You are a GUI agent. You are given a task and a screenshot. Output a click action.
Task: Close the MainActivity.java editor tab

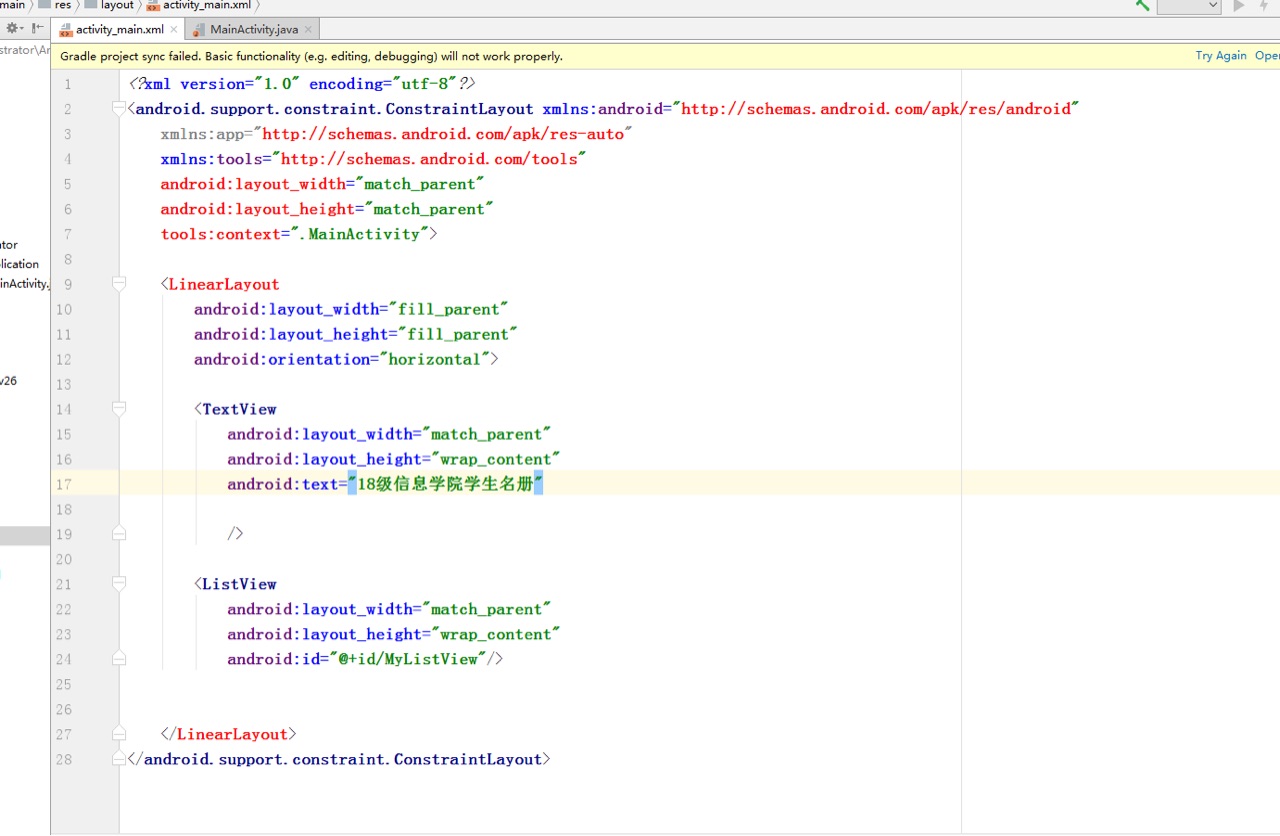pyautogui.click(x=308, y=30)
